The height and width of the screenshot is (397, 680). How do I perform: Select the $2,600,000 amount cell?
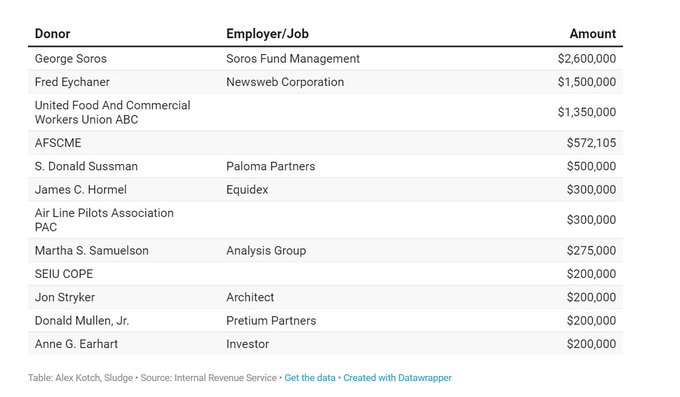point(587,59)
